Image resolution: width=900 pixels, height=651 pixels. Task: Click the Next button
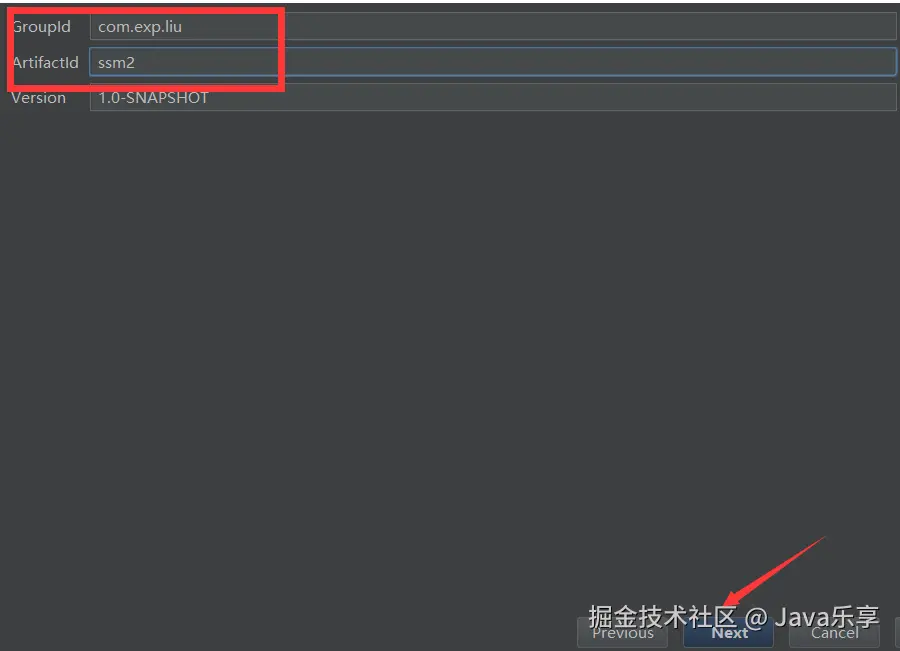pyautogui.click(x=728, y=633)
